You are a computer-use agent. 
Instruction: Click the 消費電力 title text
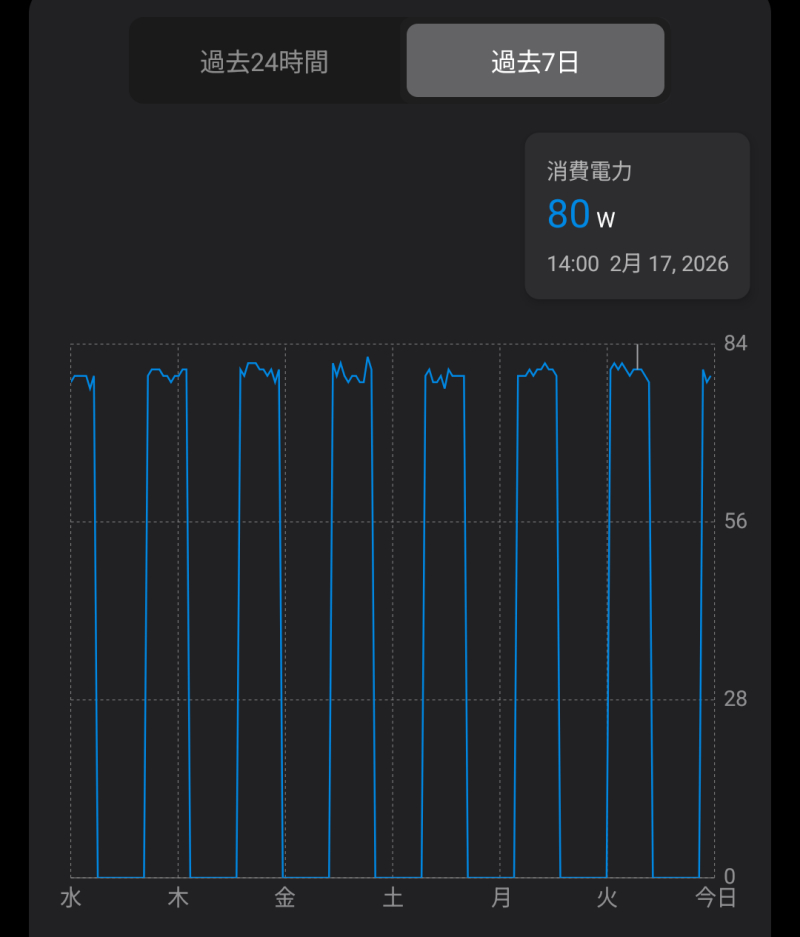tap(589, 172)
